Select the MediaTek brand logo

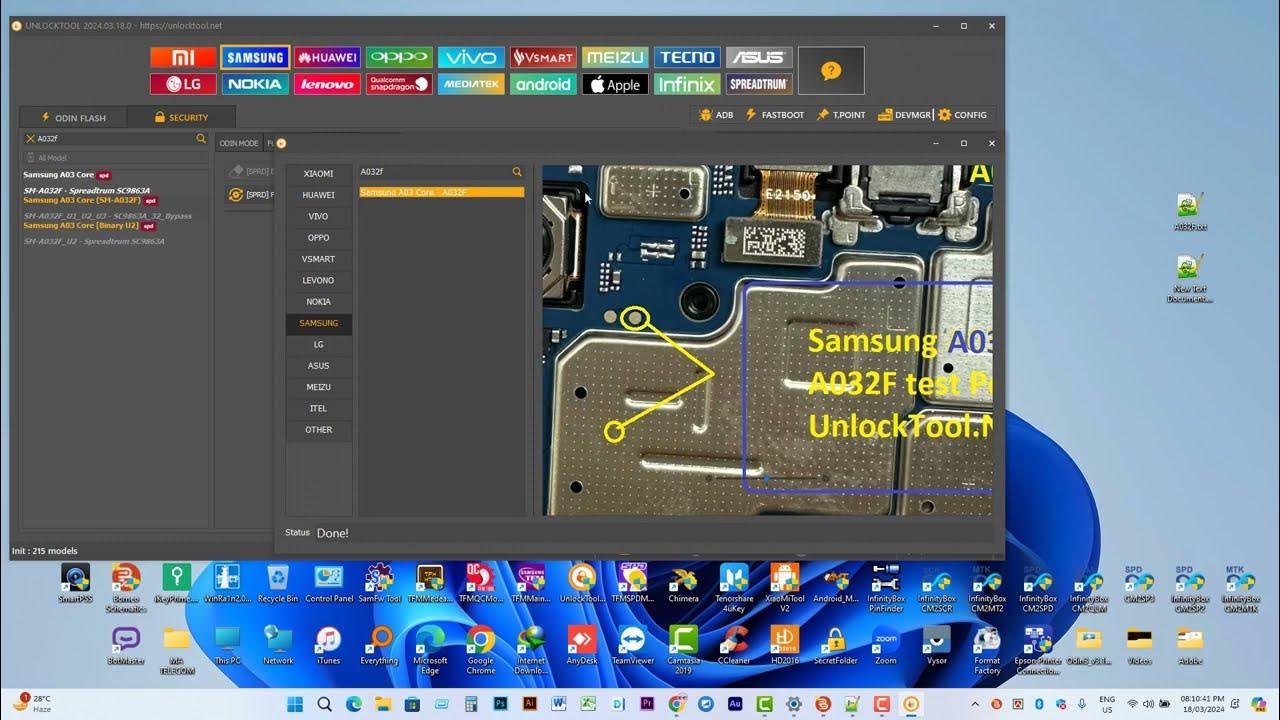point(471,85)
